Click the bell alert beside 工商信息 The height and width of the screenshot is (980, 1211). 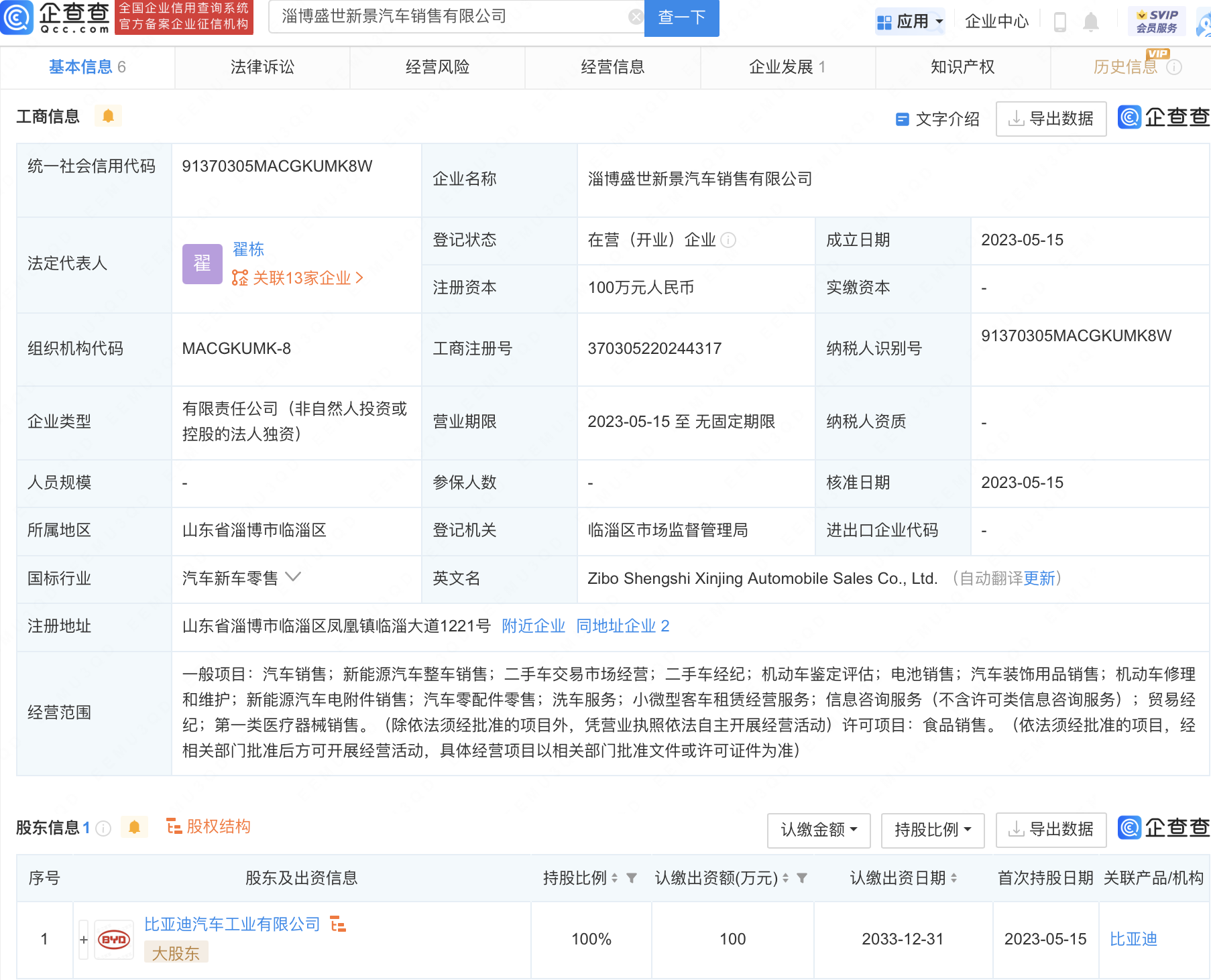point(108,116)
